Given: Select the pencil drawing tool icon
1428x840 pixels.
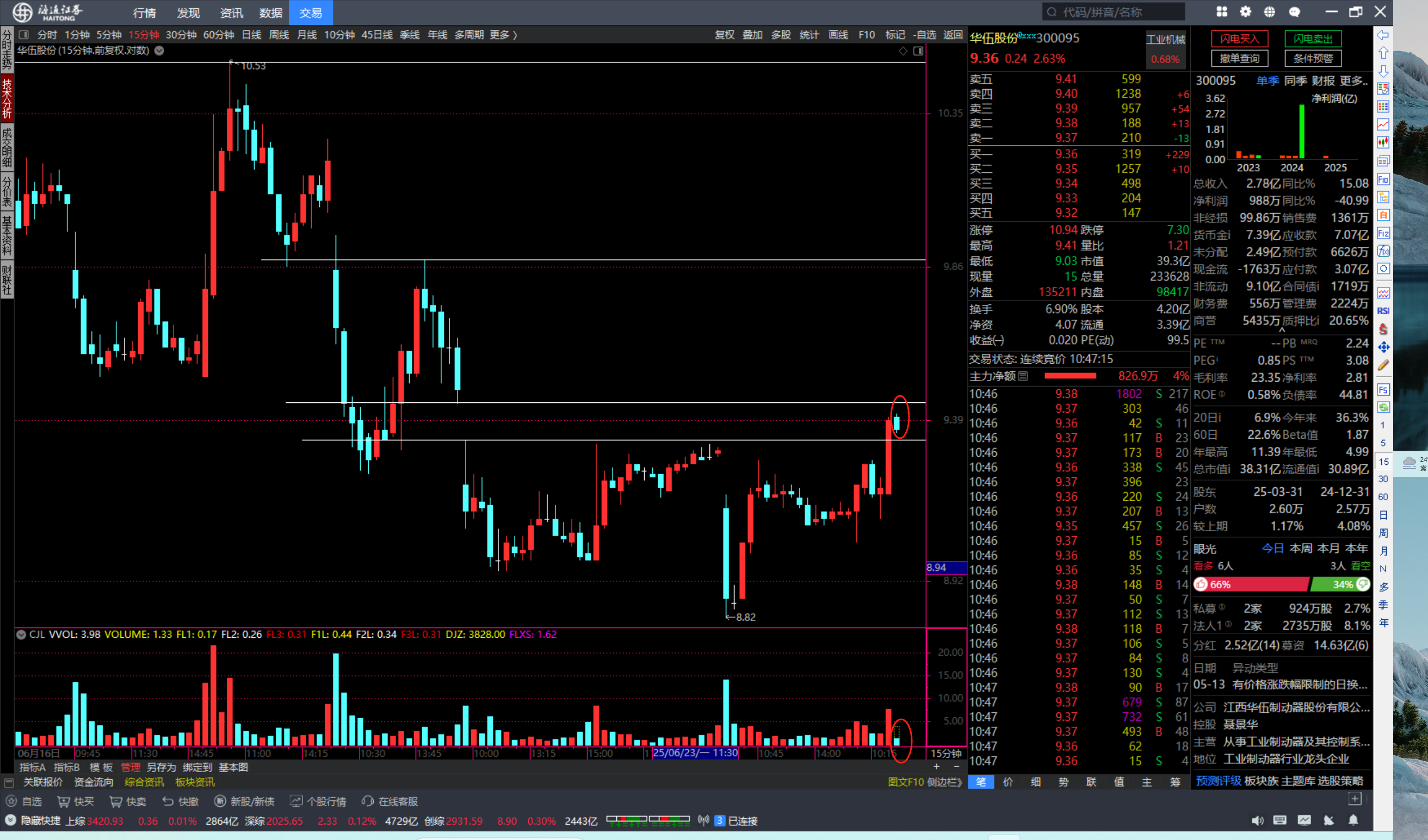Looking at the screenshot, I should [x=1383, y=365].
